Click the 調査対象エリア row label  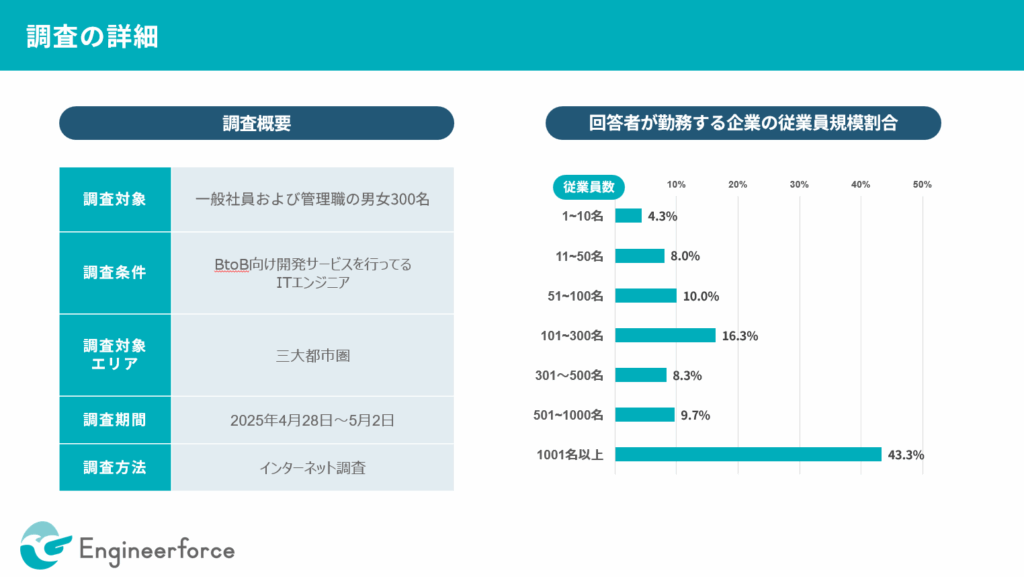pyautogui.click(x=115, y=354)
